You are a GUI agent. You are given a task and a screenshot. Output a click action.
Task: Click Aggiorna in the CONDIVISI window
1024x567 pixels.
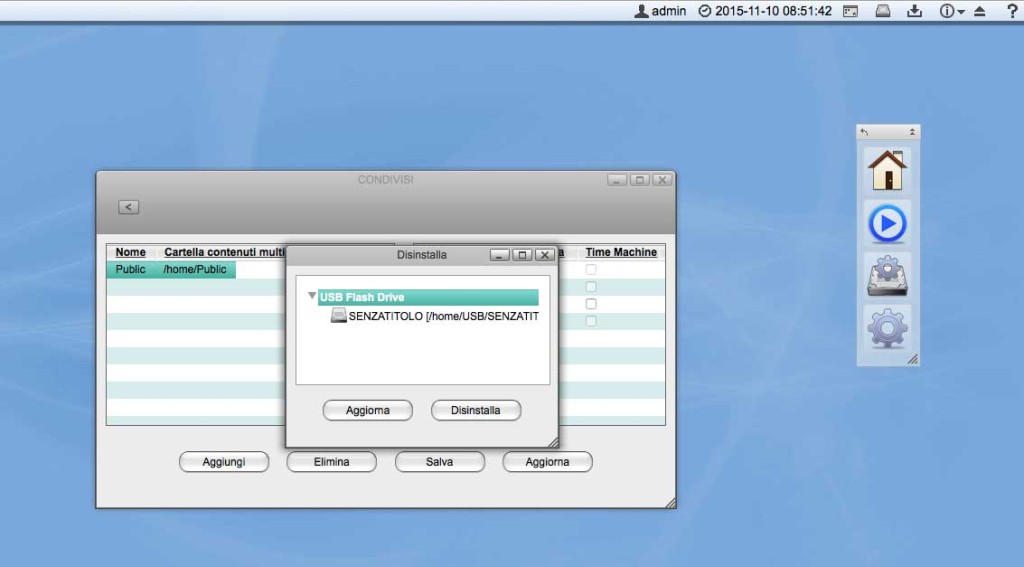[x=547, y=462]
